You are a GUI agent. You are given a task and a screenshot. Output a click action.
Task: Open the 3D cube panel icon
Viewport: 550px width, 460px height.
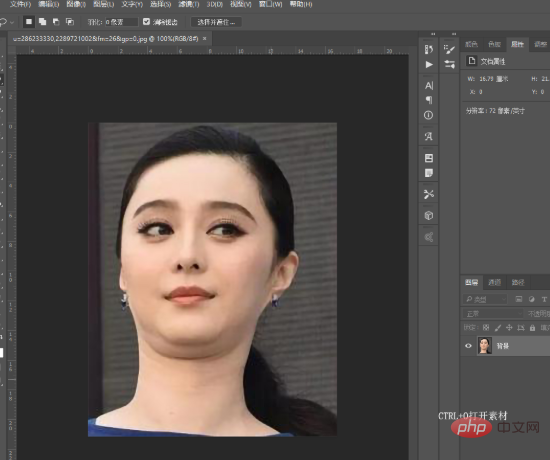[429, 215]
